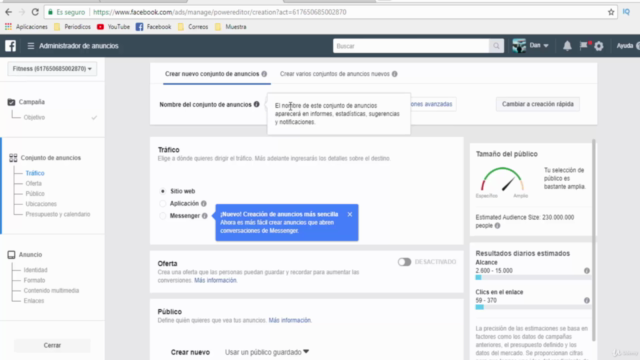
Task: Click the Campaña folder icon in sidebar
Action: click(11, 102)
